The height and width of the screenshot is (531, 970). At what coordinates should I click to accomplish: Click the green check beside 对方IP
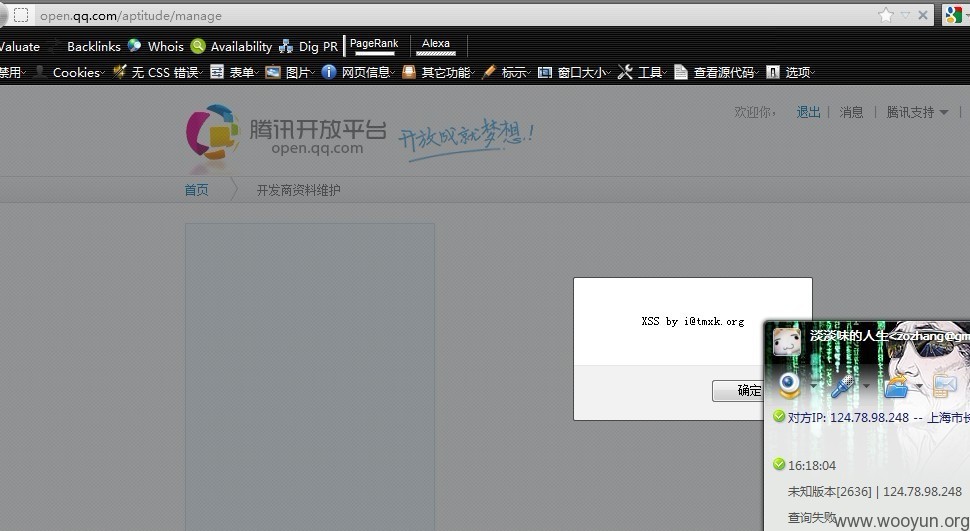coord(779,416)
